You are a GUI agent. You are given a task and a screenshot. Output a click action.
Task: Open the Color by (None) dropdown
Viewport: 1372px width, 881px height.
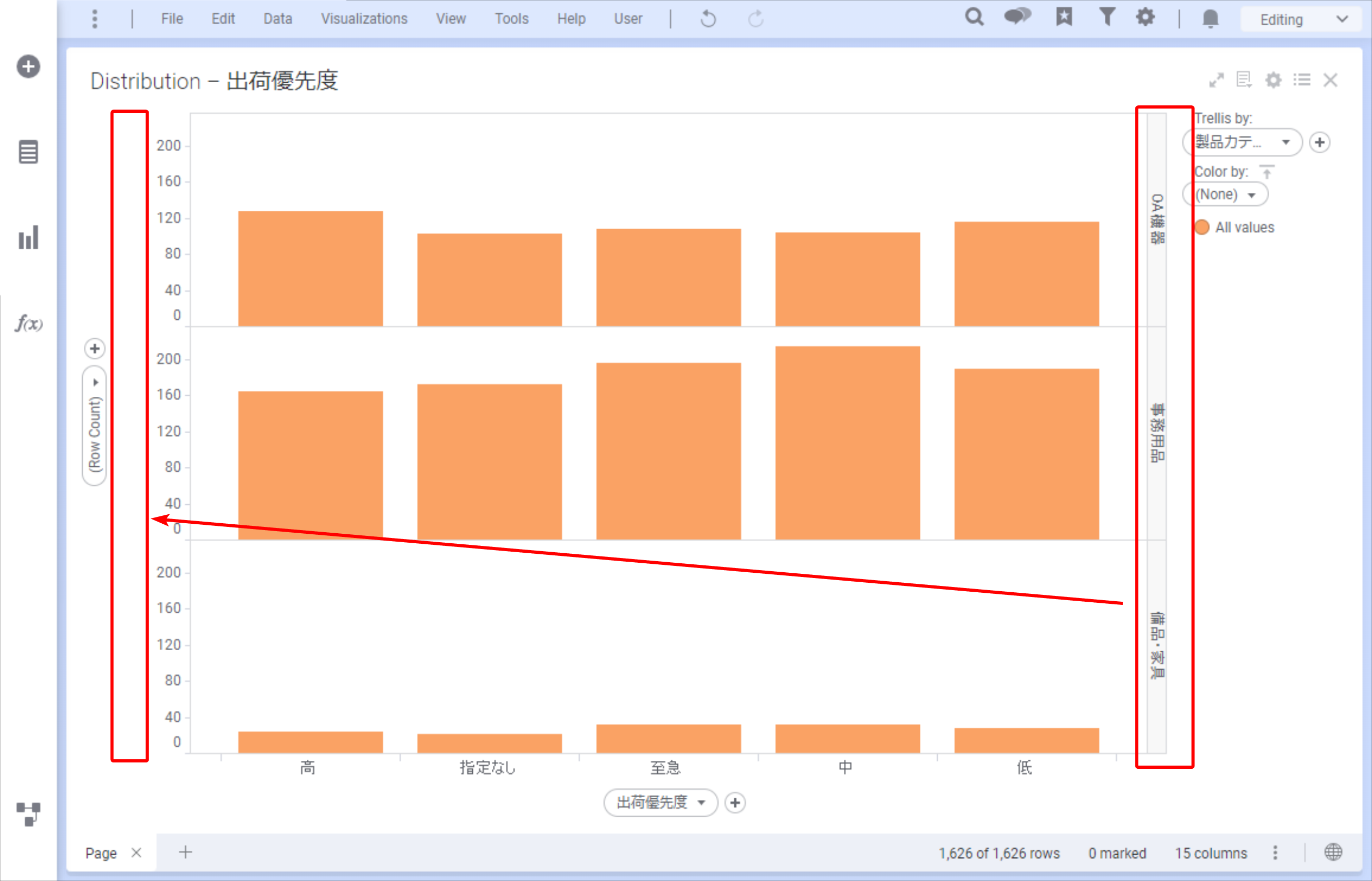point(1251,195)
